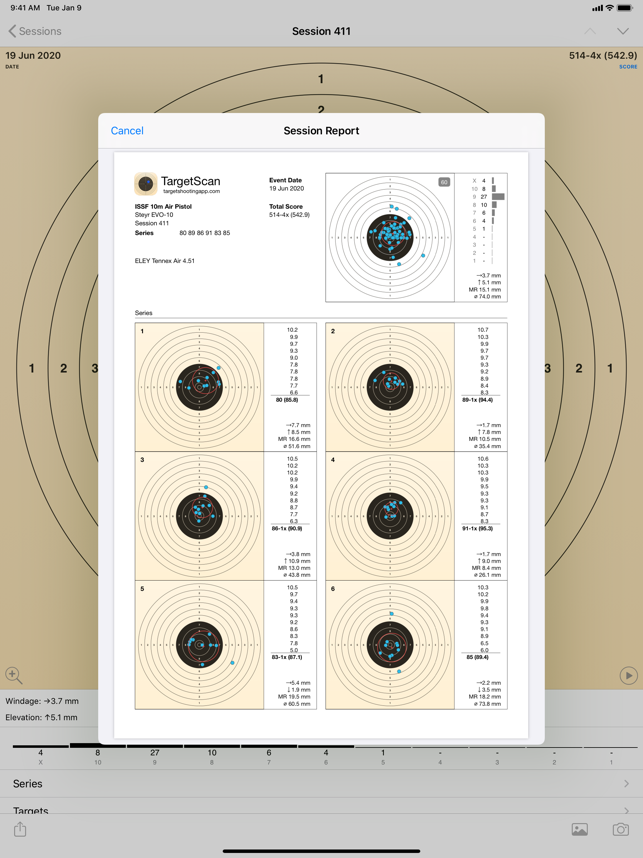Tap the next session down chevron
This screenshot has width=643, height=858.
[623, 31]
